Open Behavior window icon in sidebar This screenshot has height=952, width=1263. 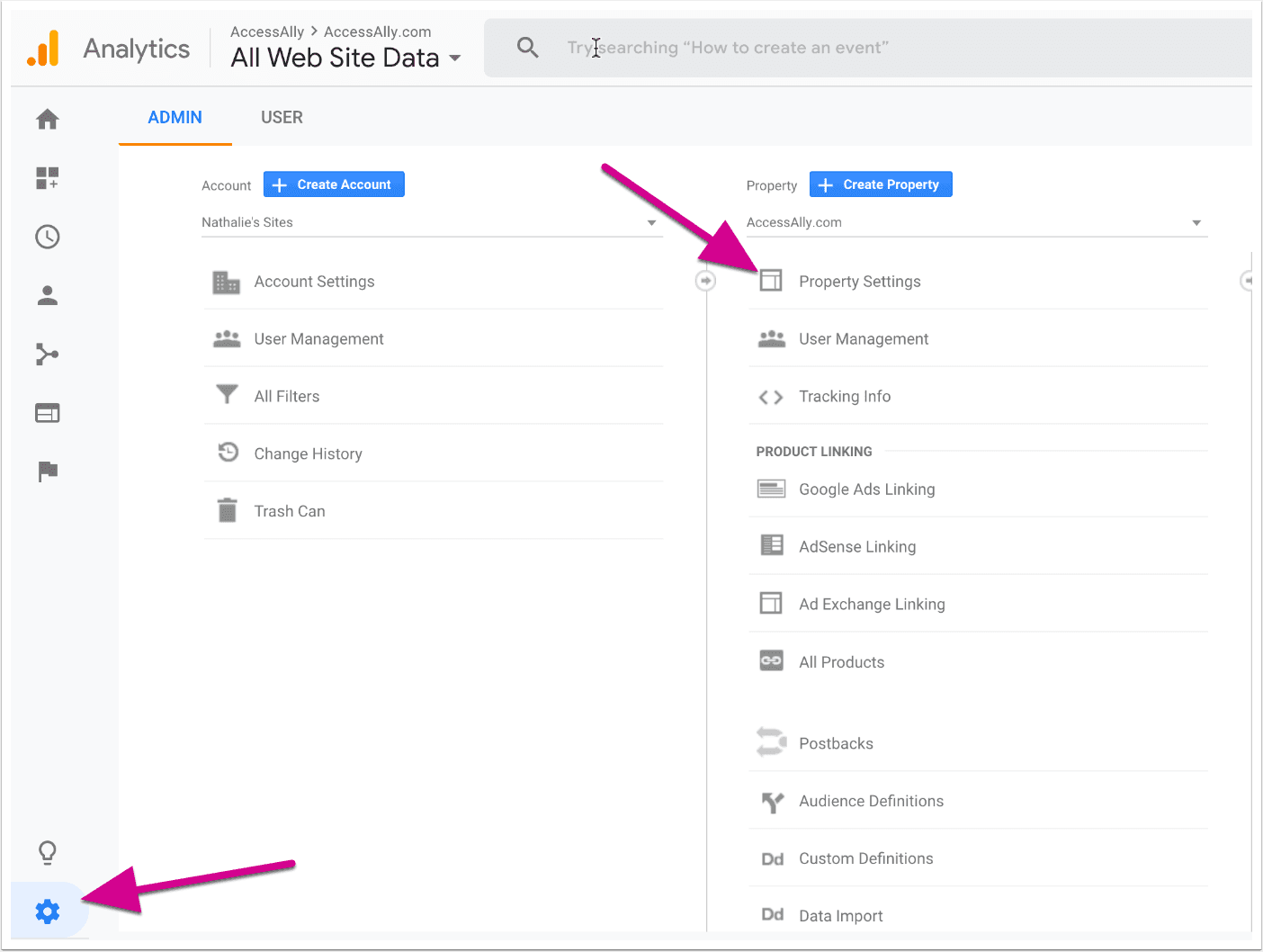[48, 413]
